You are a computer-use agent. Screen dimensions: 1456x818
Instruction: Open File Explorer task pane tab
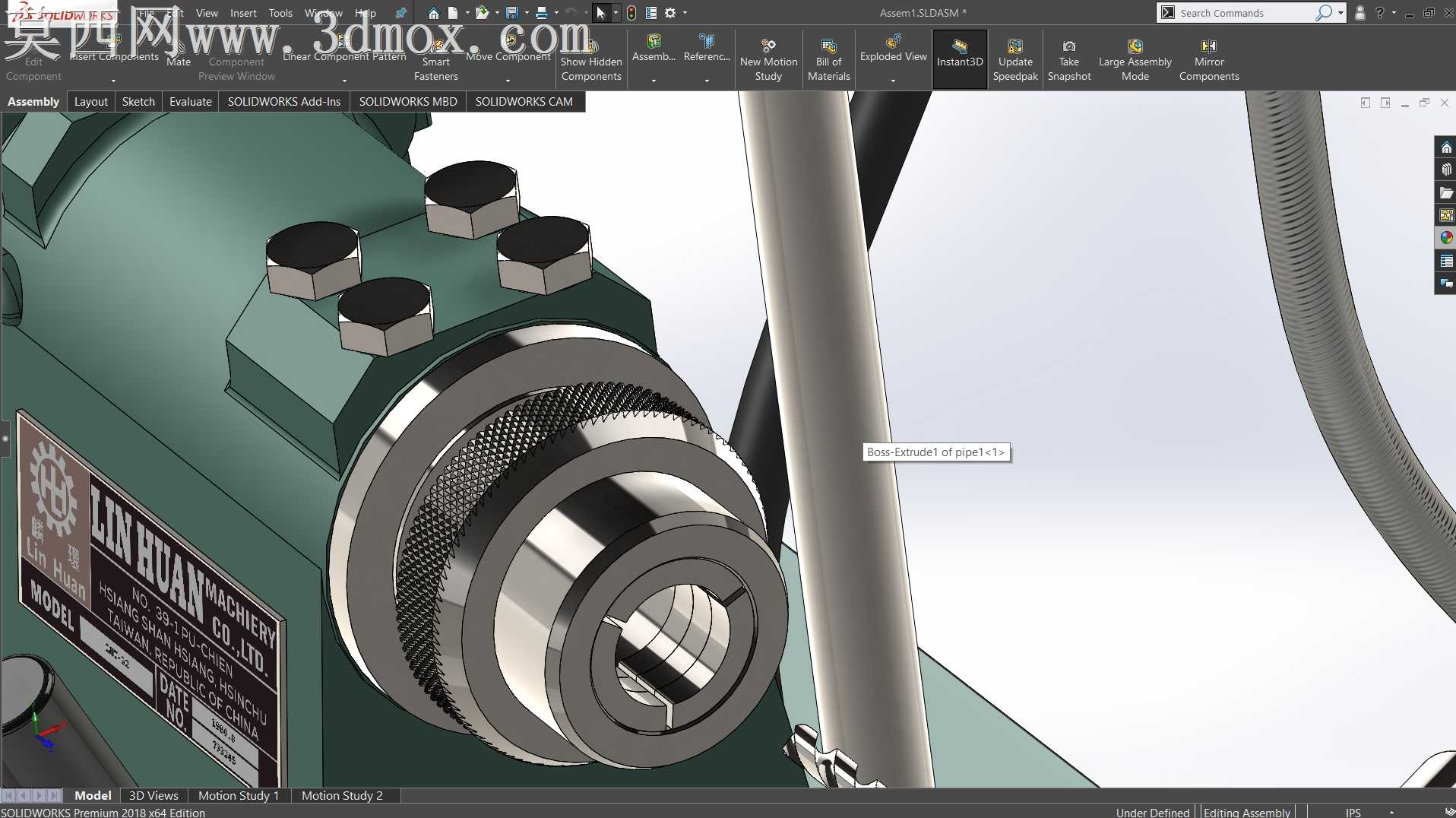coord(1446,193)
